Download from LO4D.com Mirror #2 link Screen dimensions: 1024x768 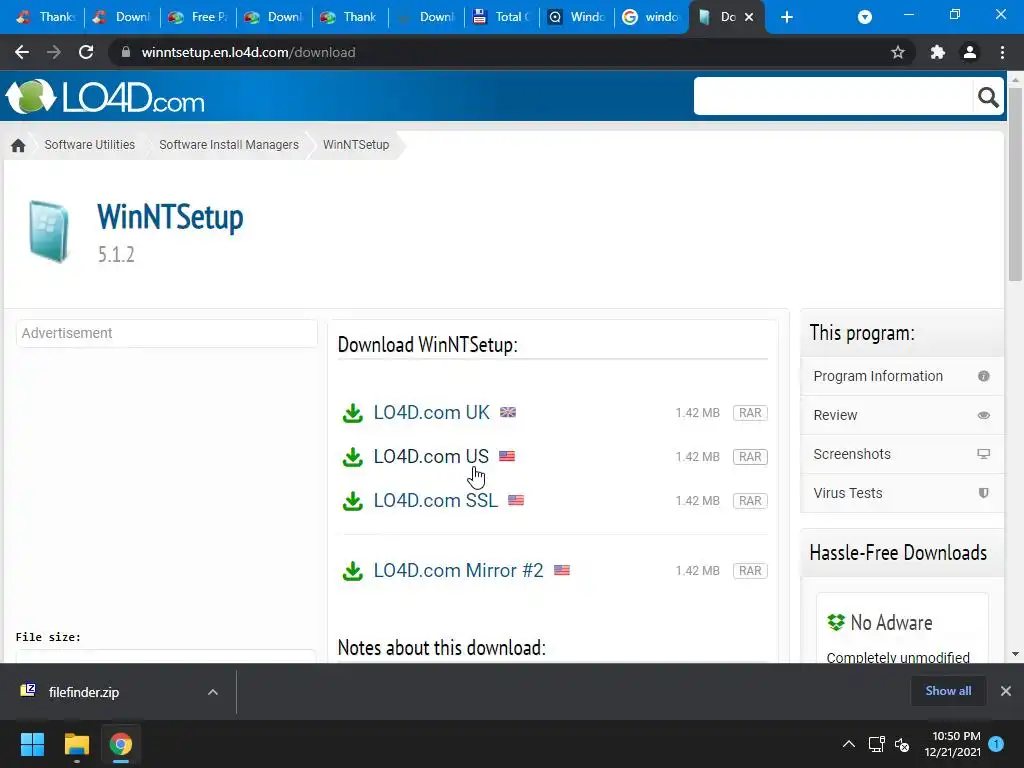point(458,571)
